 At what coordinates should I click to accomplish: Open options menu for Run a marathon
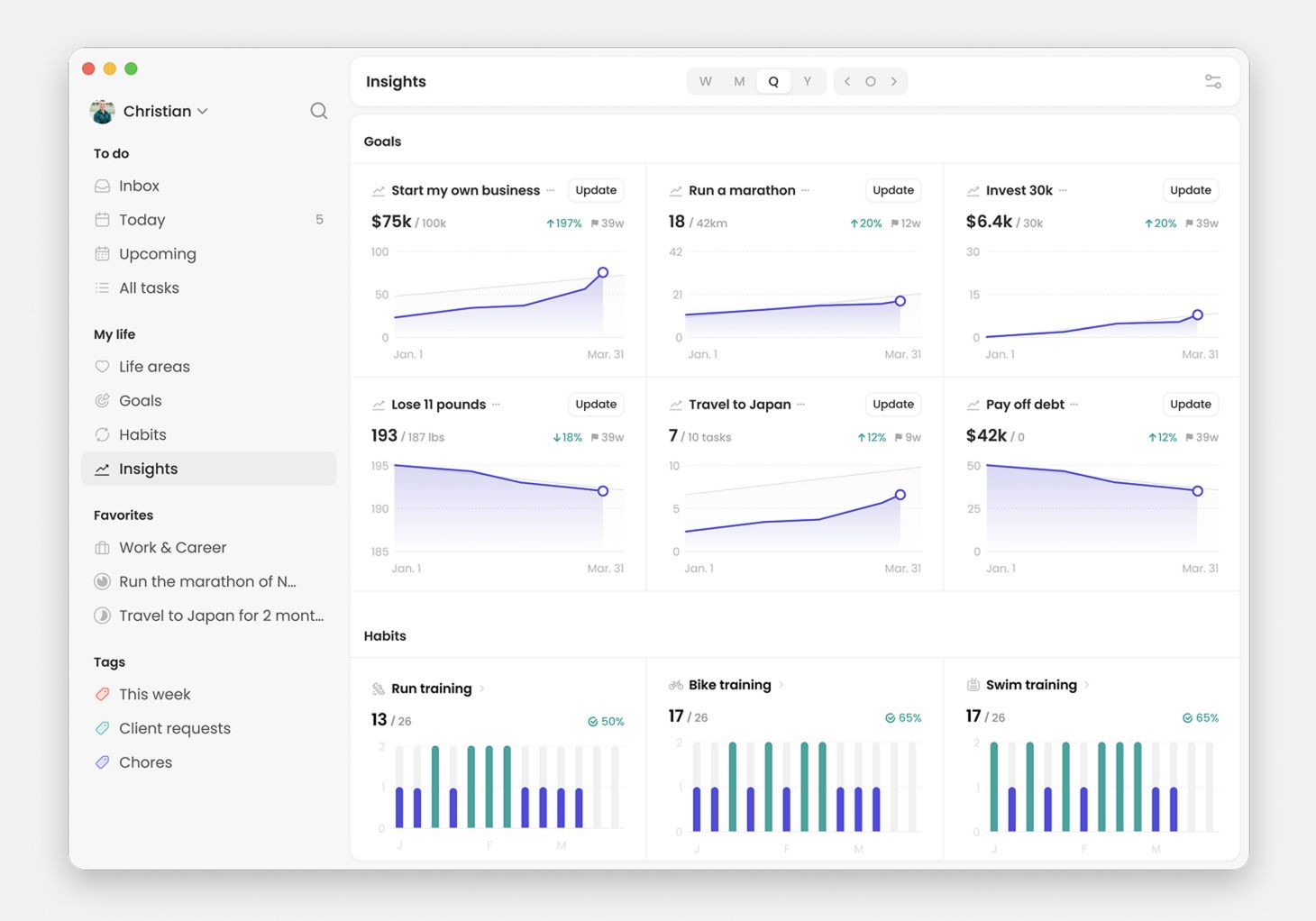point(806,190)
